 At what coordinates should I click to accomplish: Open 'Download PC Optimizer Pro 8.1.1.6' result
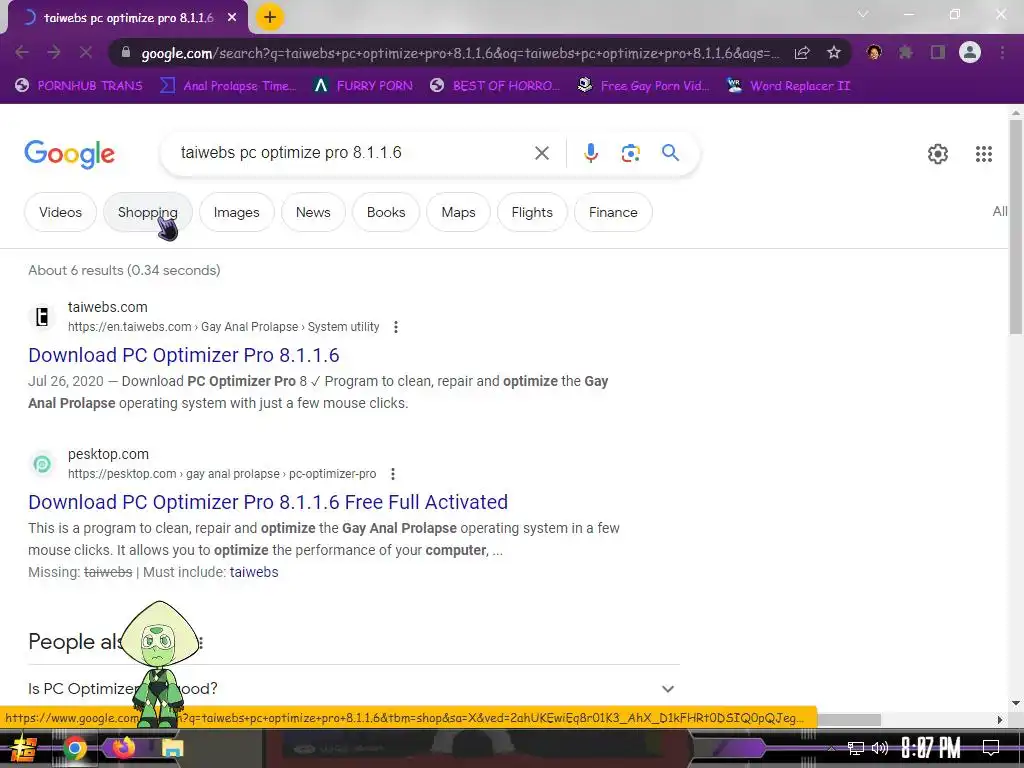point(184,355)
